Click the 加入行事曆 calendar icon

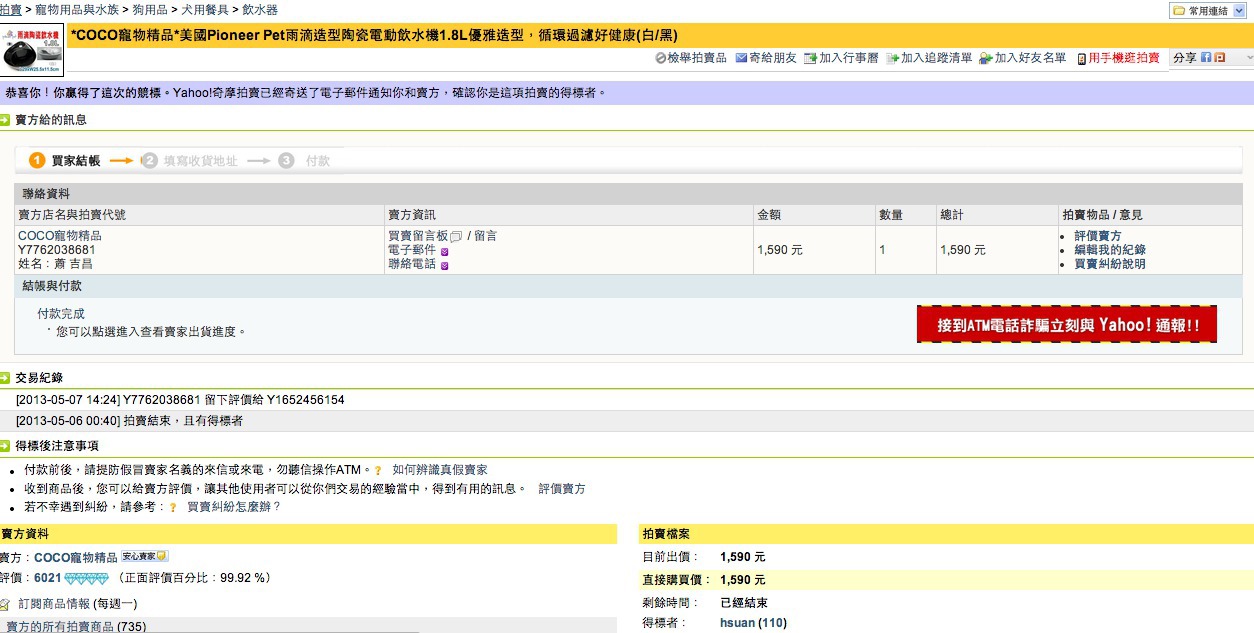pyautogui.click(x=810, y=58)
